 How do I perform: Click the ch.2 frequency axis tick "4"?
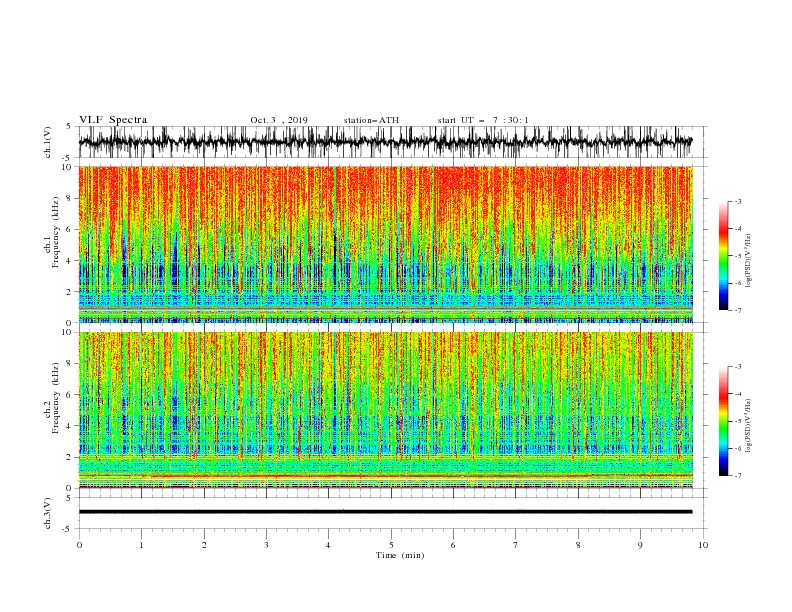click(70, 426)
